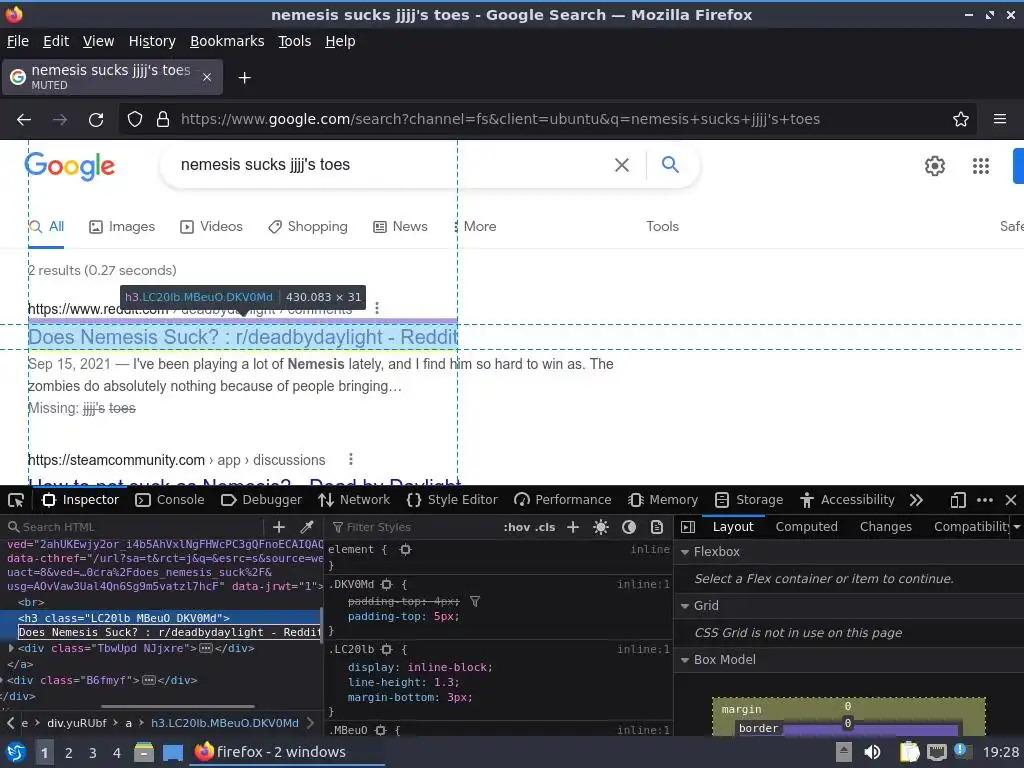Viewport: 1024px width, 768px height.
Task: Toggle the :hov pseudo-class panel
Action: [516, 527]
